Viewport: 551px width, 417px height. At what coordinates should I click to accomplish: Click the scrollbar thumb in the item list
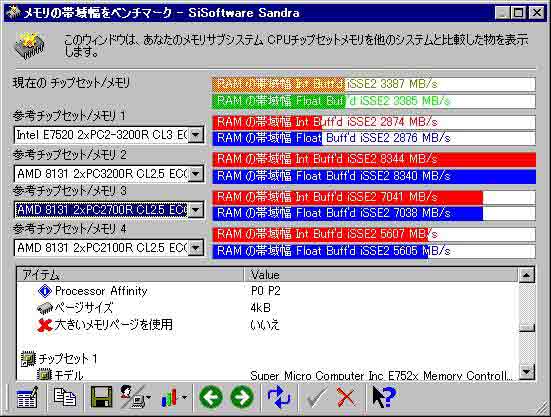(527, 328)
